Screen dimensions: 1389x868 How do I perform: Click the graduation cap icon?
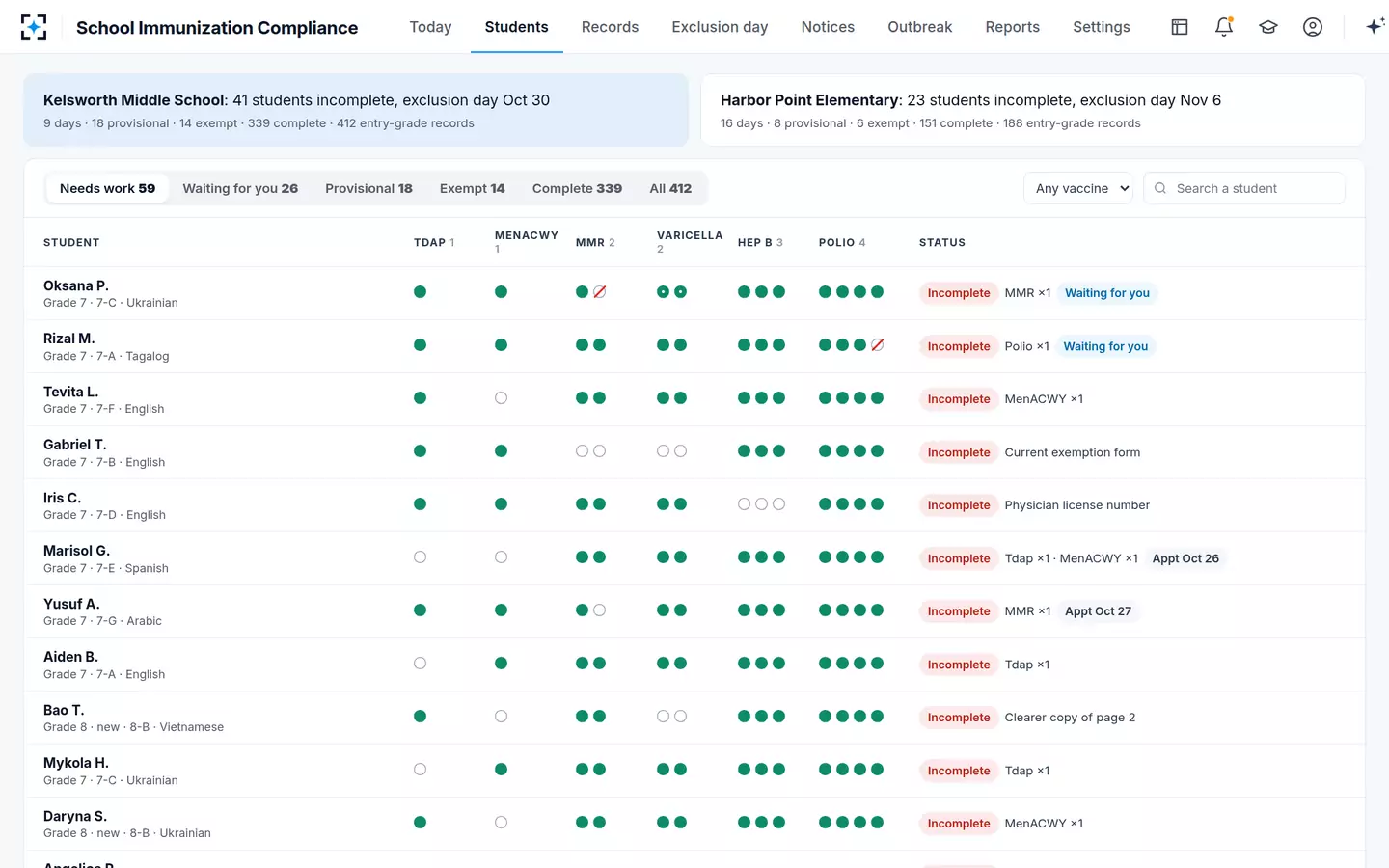(1268, 27)
